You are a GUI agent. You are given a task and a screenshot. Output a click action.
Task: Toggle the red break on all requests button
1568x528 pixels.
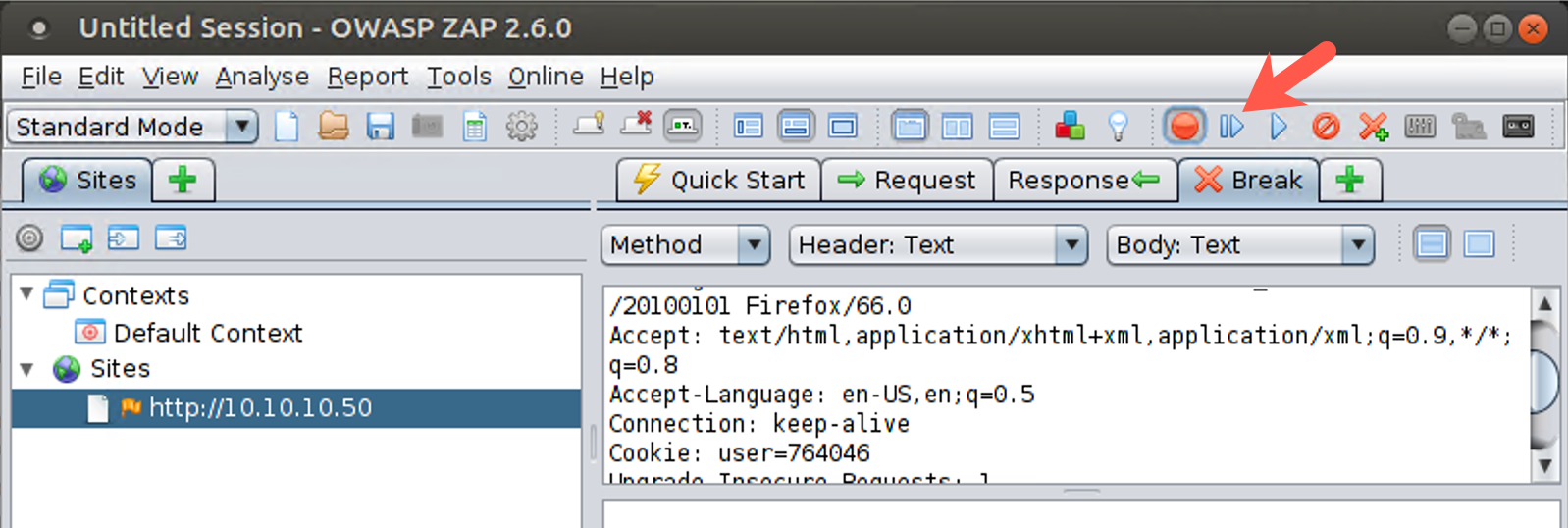(1184, 127)
